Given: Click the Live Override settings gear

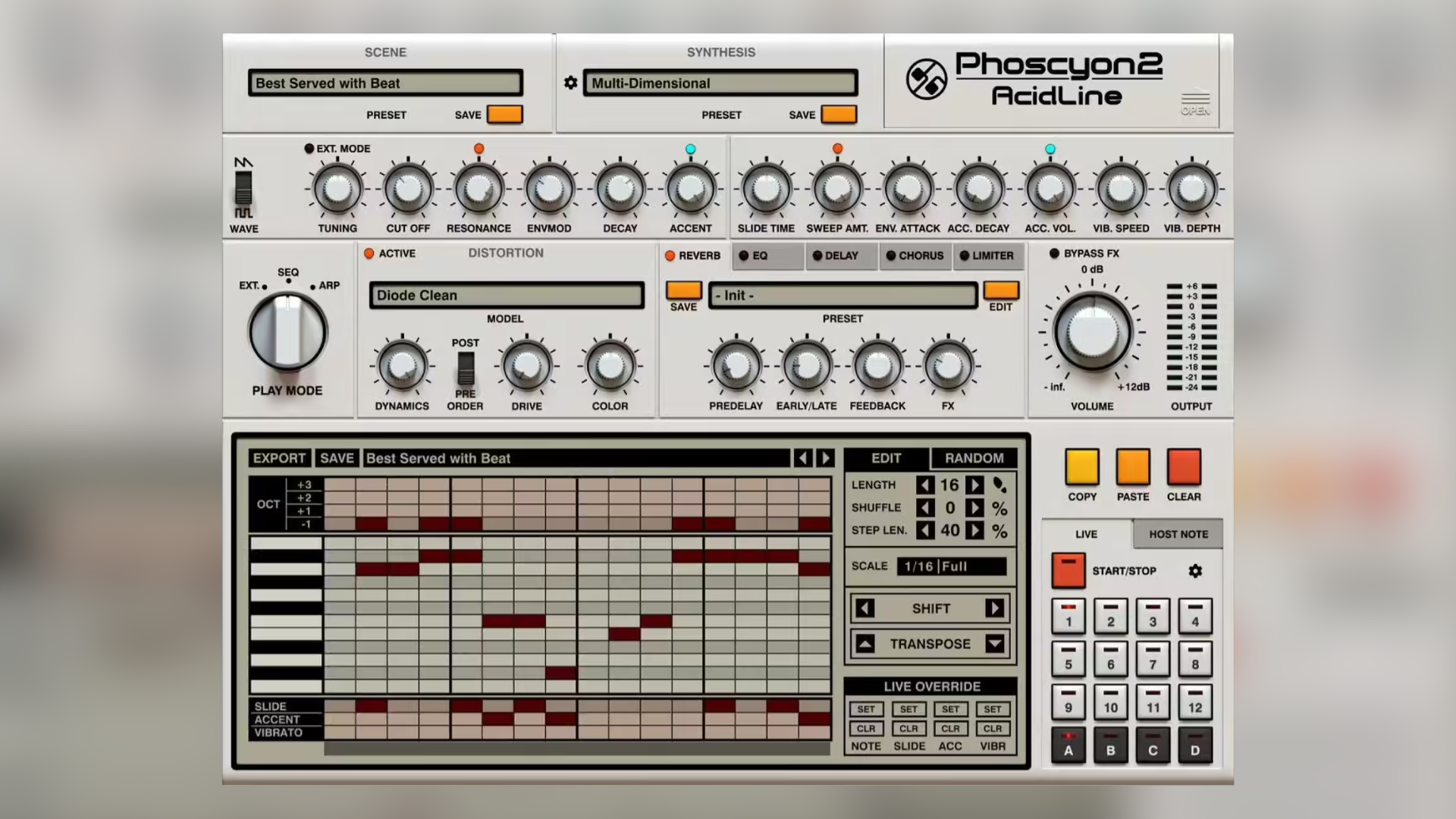Looking at the screenshot, I should [x=1195, y=571].
